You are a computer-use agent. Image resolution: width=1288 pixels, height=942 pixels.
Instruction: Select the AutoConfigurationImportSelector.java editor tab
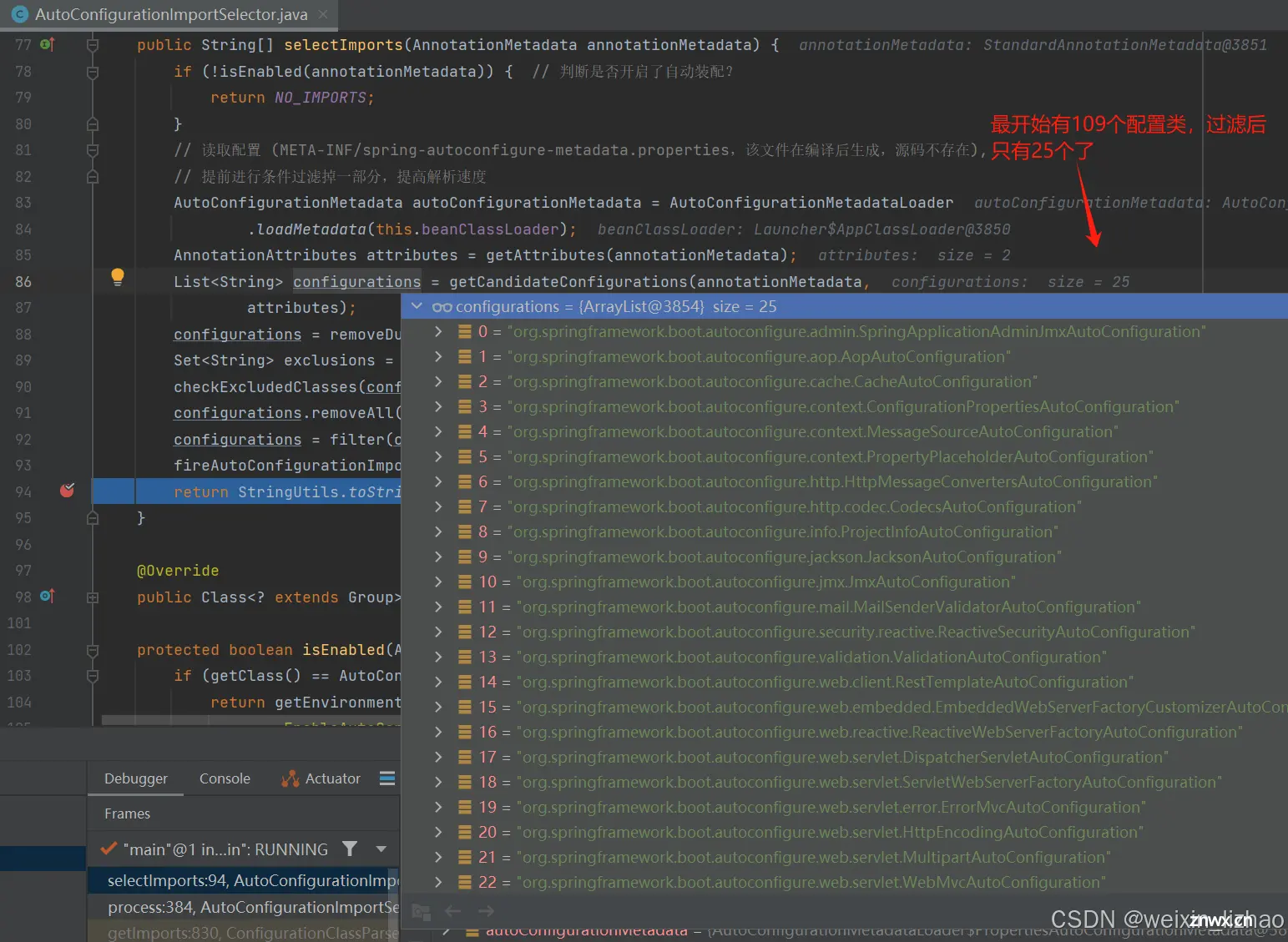pos(169,14)
